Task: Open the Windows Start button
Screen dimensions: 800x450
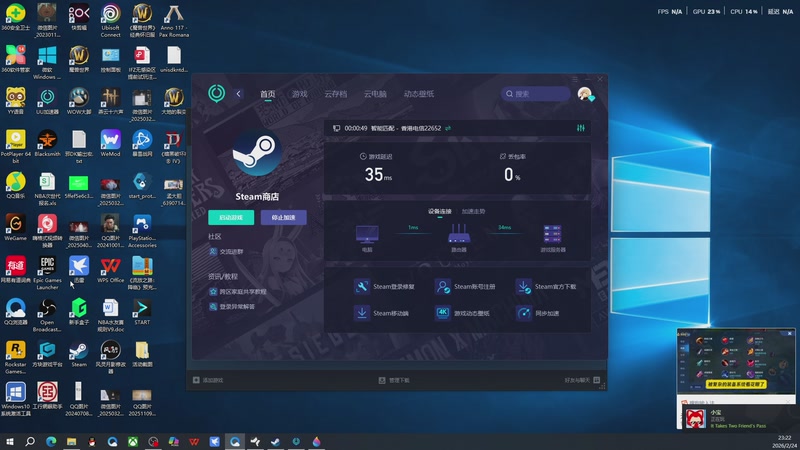Action: pyautogui.click(x=9, y=441)
